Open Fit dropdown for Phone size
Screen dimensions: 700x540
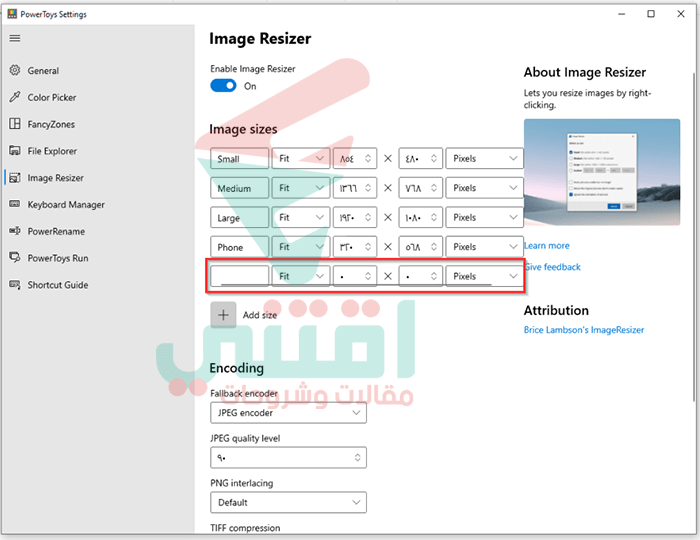click(x=301, y=247)
